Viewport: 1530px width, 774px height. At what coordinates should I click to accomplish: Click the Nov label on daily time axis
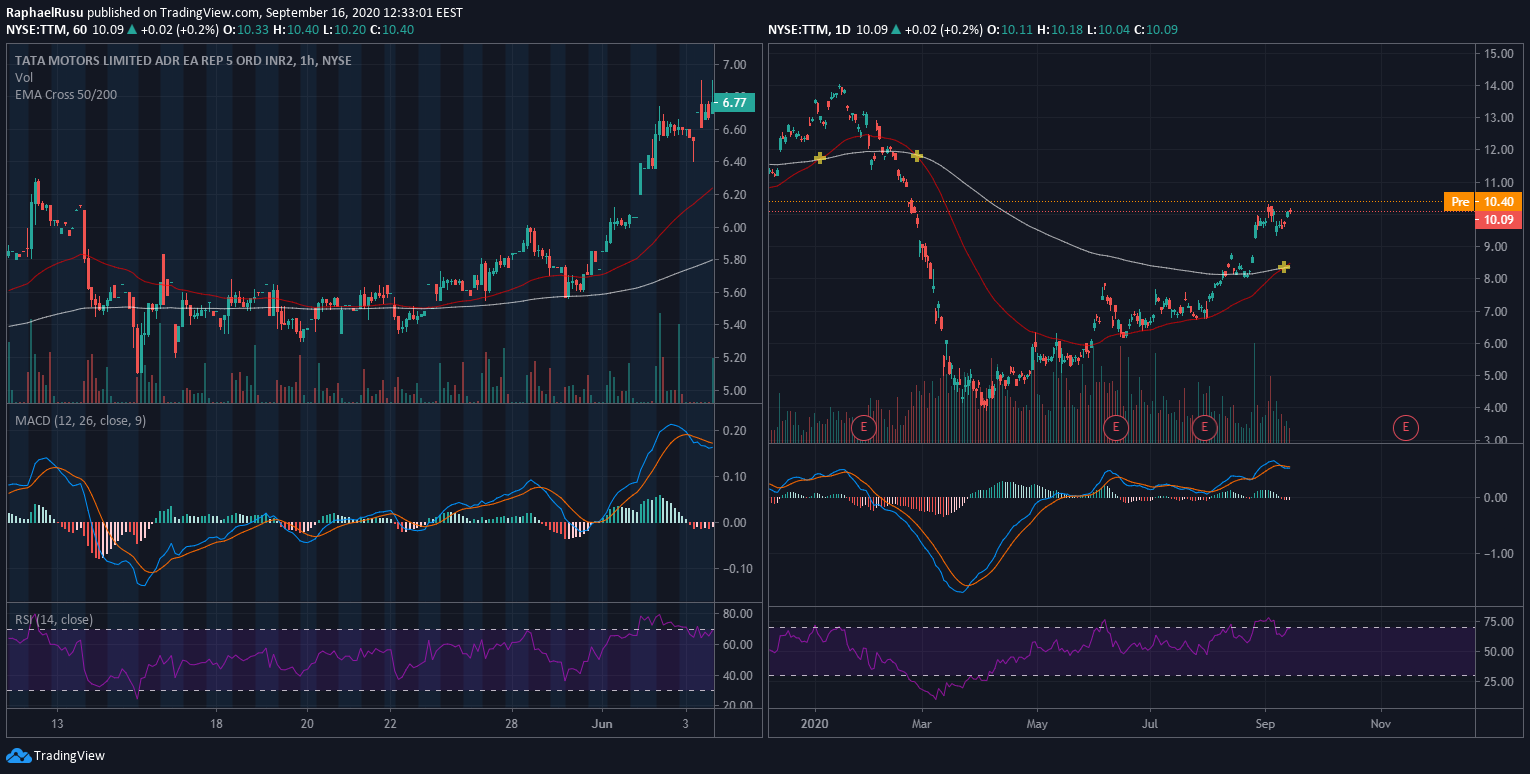(1380, 723)
